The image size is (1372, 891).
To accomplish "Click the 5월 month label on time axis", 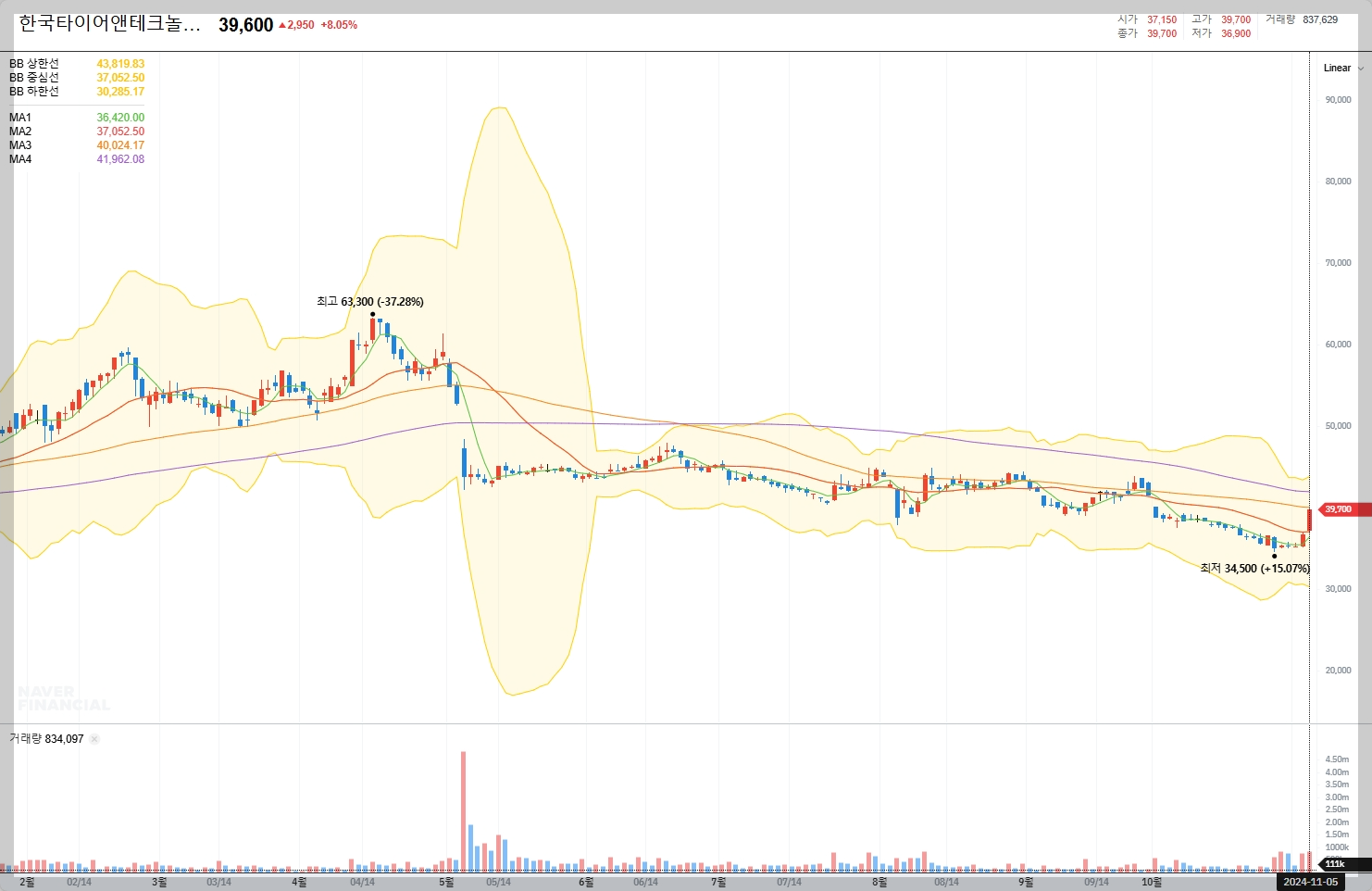I will point(446,883).
